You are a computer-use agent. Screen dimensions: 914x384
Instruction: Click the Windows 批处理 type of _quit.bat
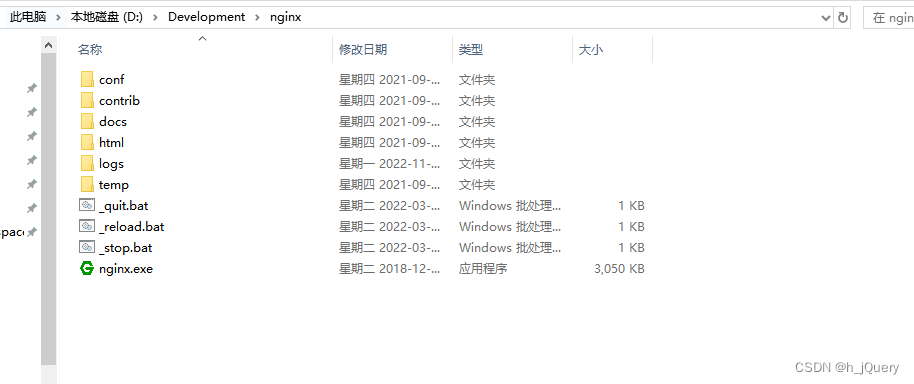tap(510, 206)
